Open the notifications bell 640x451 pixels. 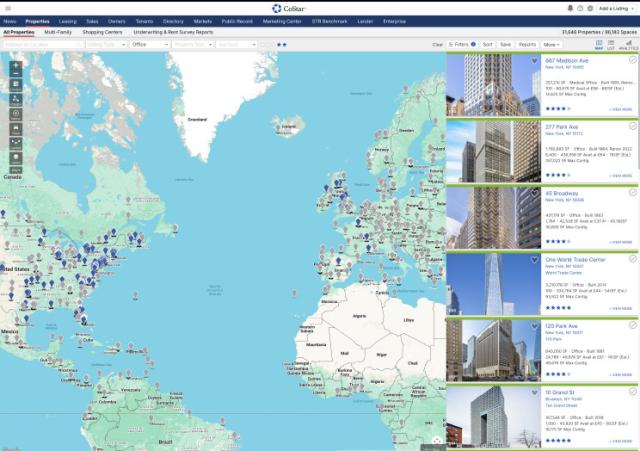(570, 8)
